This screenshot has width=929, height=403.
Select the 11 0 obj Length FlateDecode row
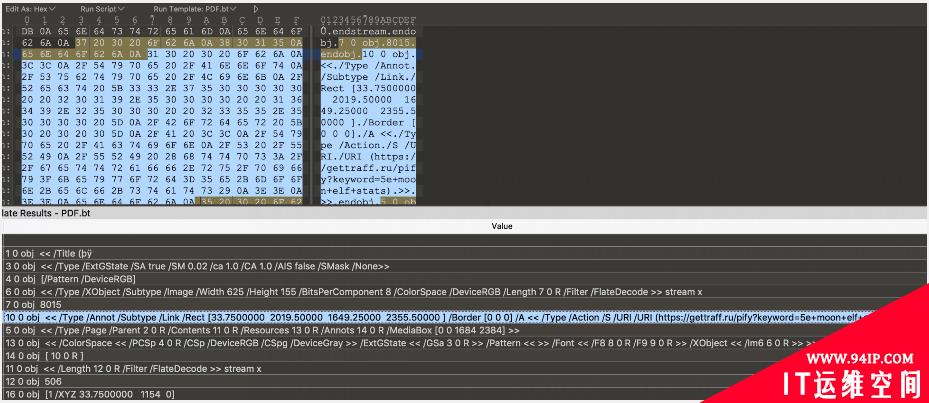(150, 368)
